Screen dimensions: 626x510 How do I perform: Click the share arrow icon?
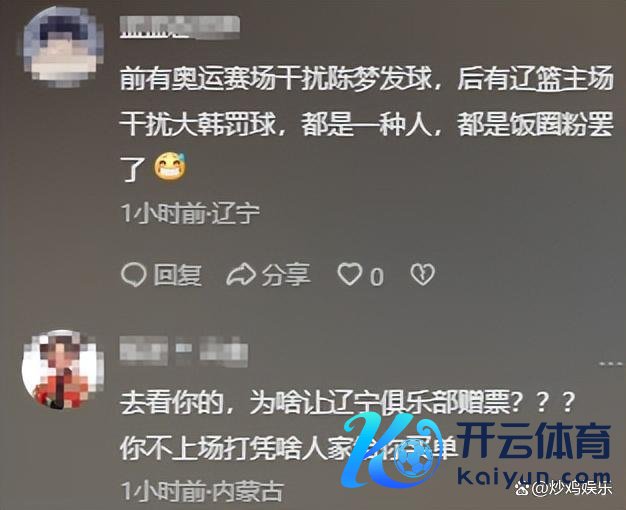tap(241, 274)
